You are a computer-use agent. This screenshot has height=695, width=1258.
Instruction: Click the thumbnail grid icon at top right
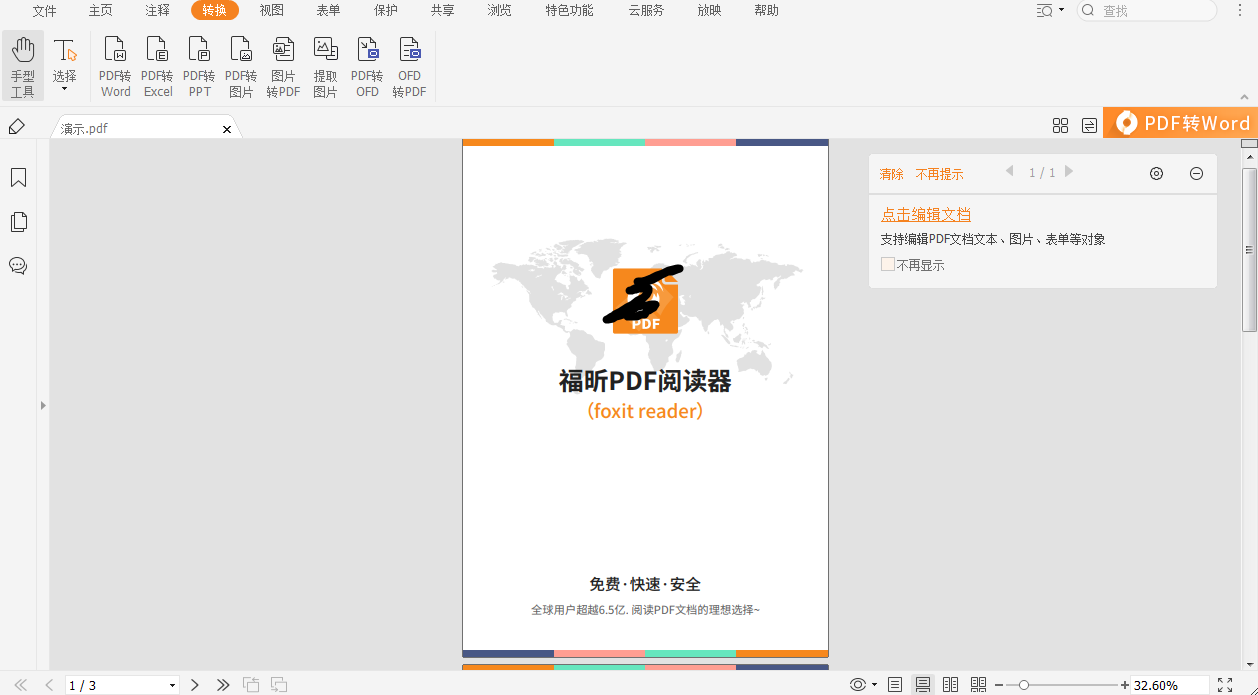pos(1061,125)
